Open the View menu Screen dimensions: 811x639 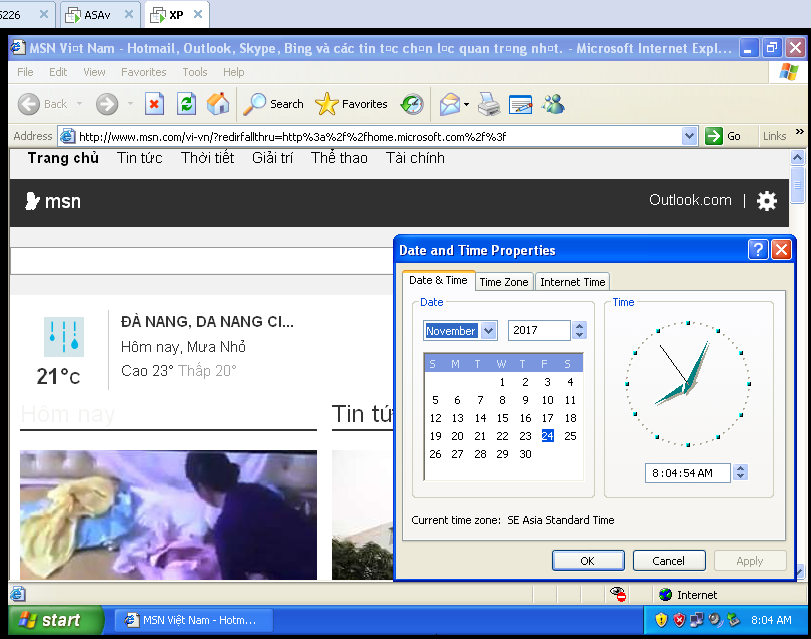(94, 72)
